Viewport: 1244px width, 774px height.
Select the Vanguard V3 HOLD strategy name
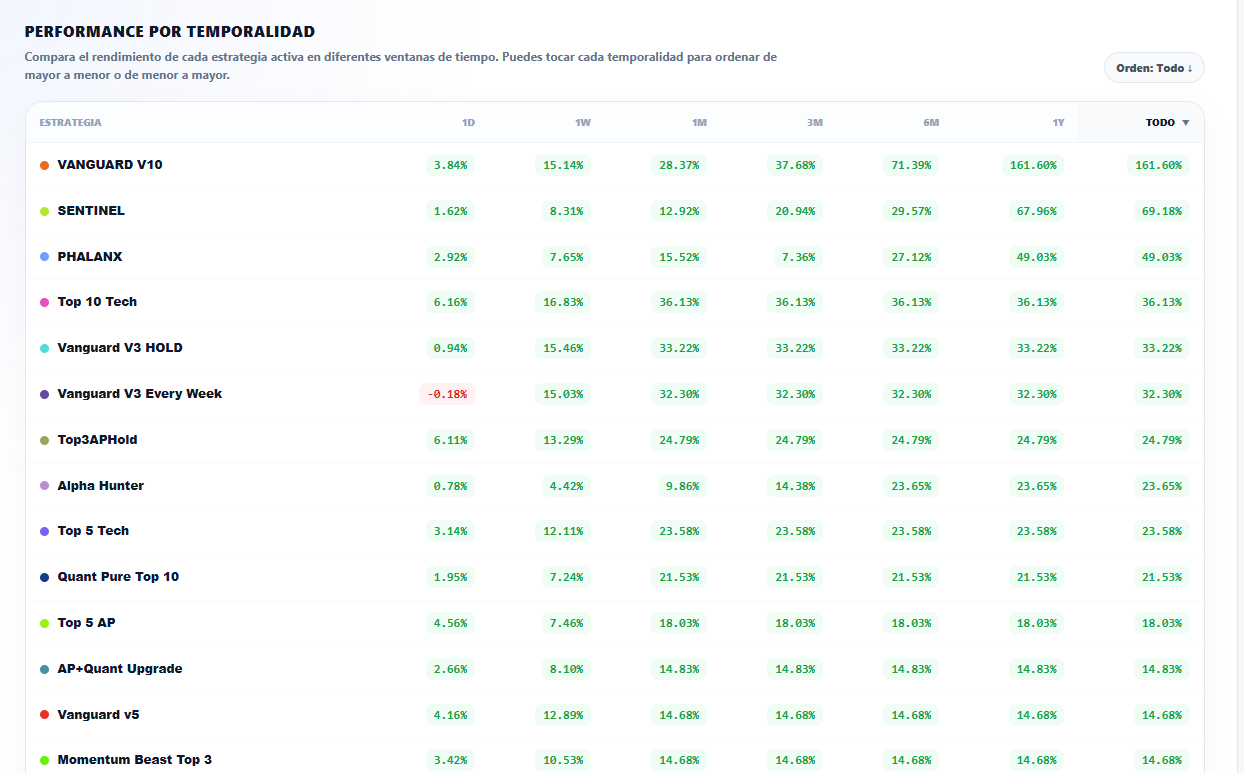pos(120,347)
